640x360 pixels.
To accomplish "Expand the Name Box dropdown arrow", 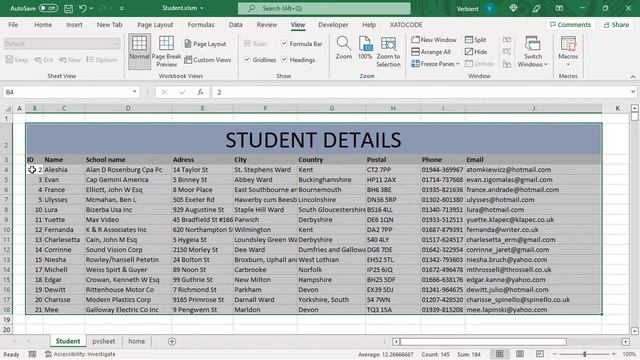I will click(134, 92).
